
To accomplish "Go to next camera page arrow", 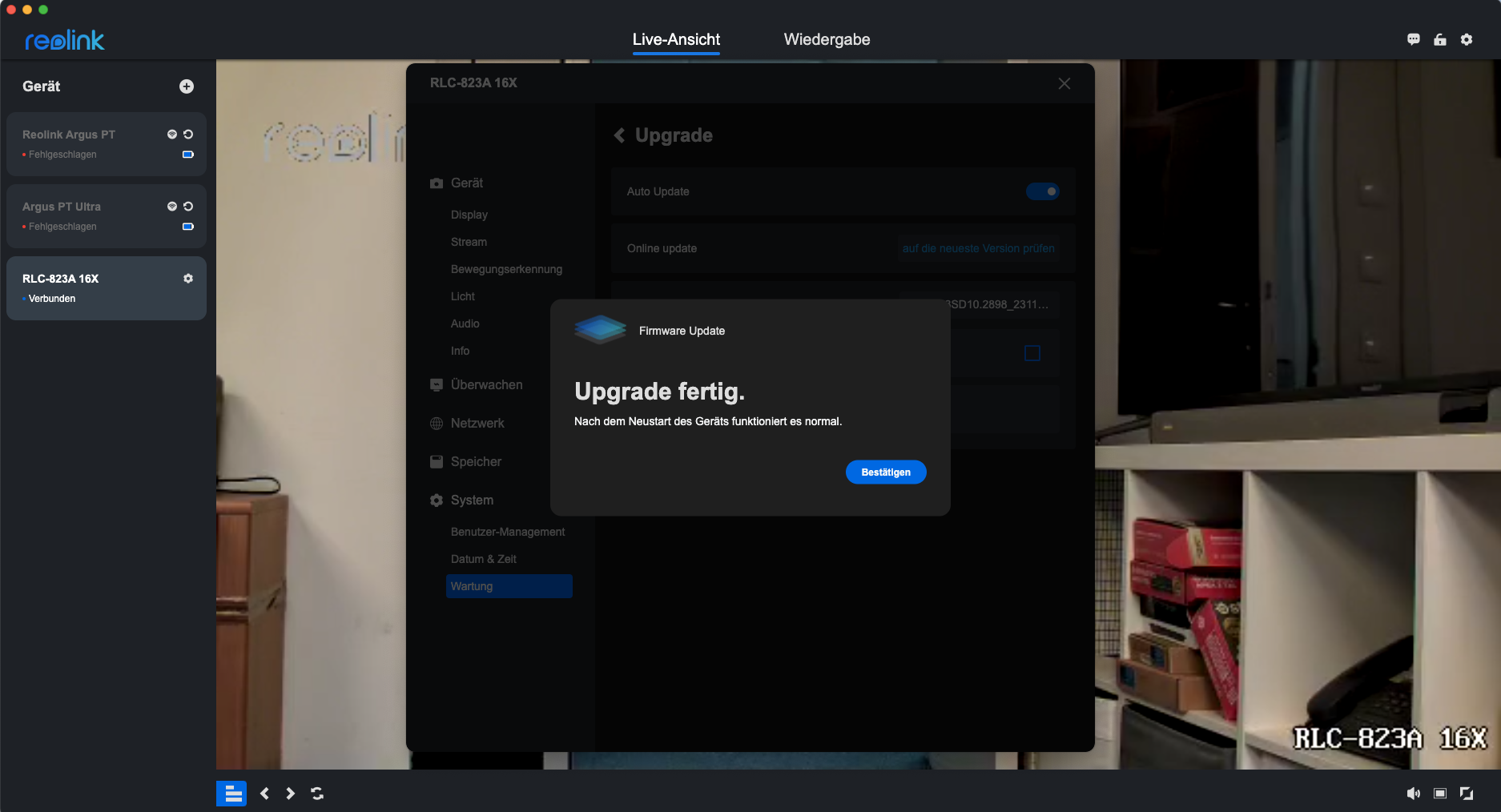I will 291,794.
